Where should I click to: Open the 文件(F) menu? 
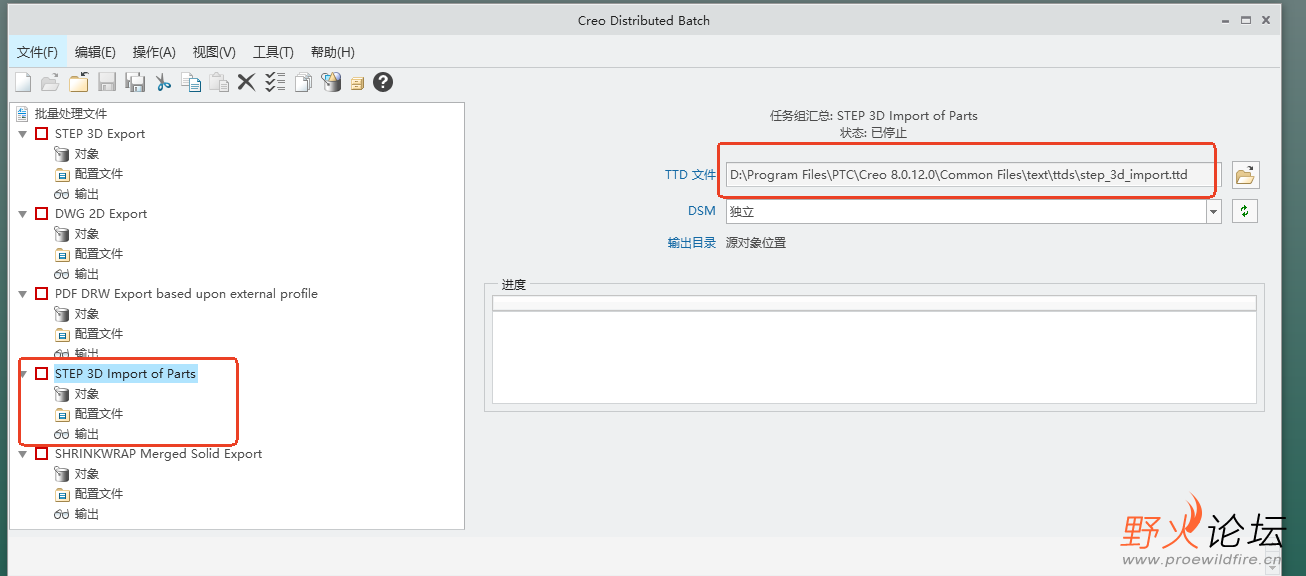(37, 52)
